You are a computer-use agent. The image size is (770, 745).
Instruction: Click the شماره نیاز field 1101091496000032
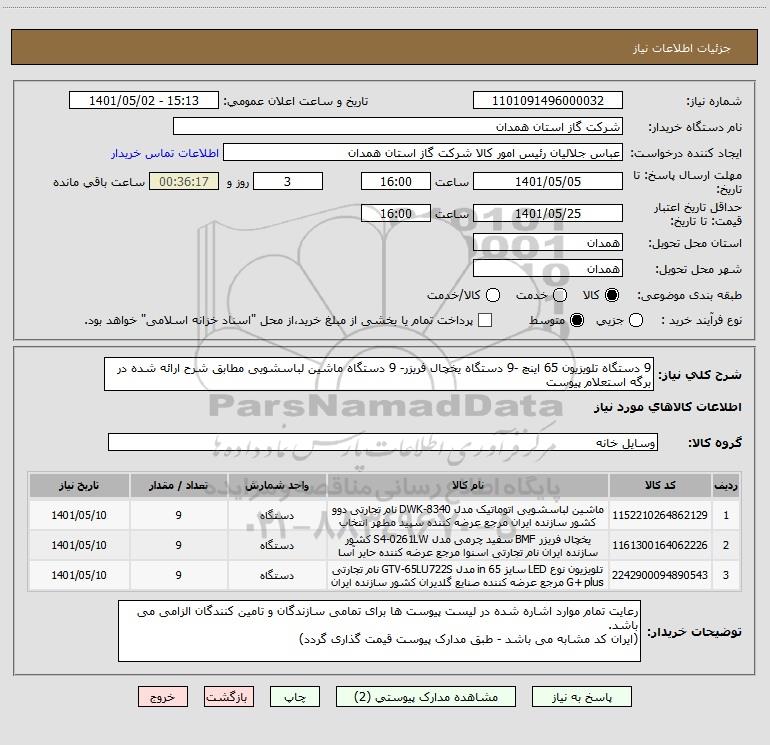(548, 101)
